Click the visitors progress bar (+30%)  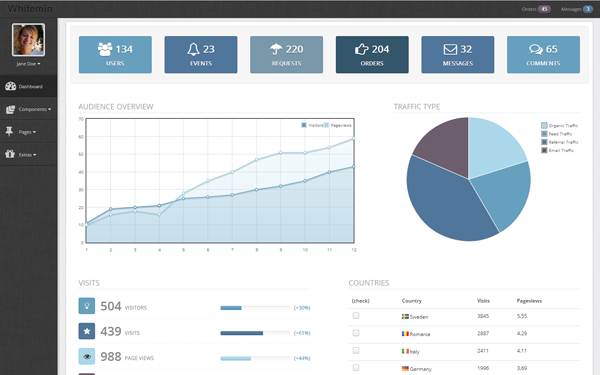(255, 308)
